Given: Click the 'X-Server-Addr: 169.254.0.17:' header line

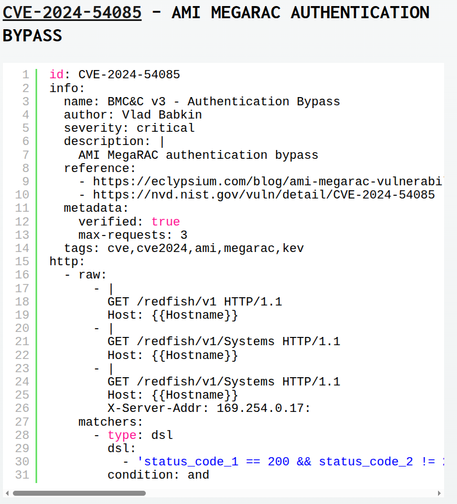Looking at the screenshot, I should point(209,408).
